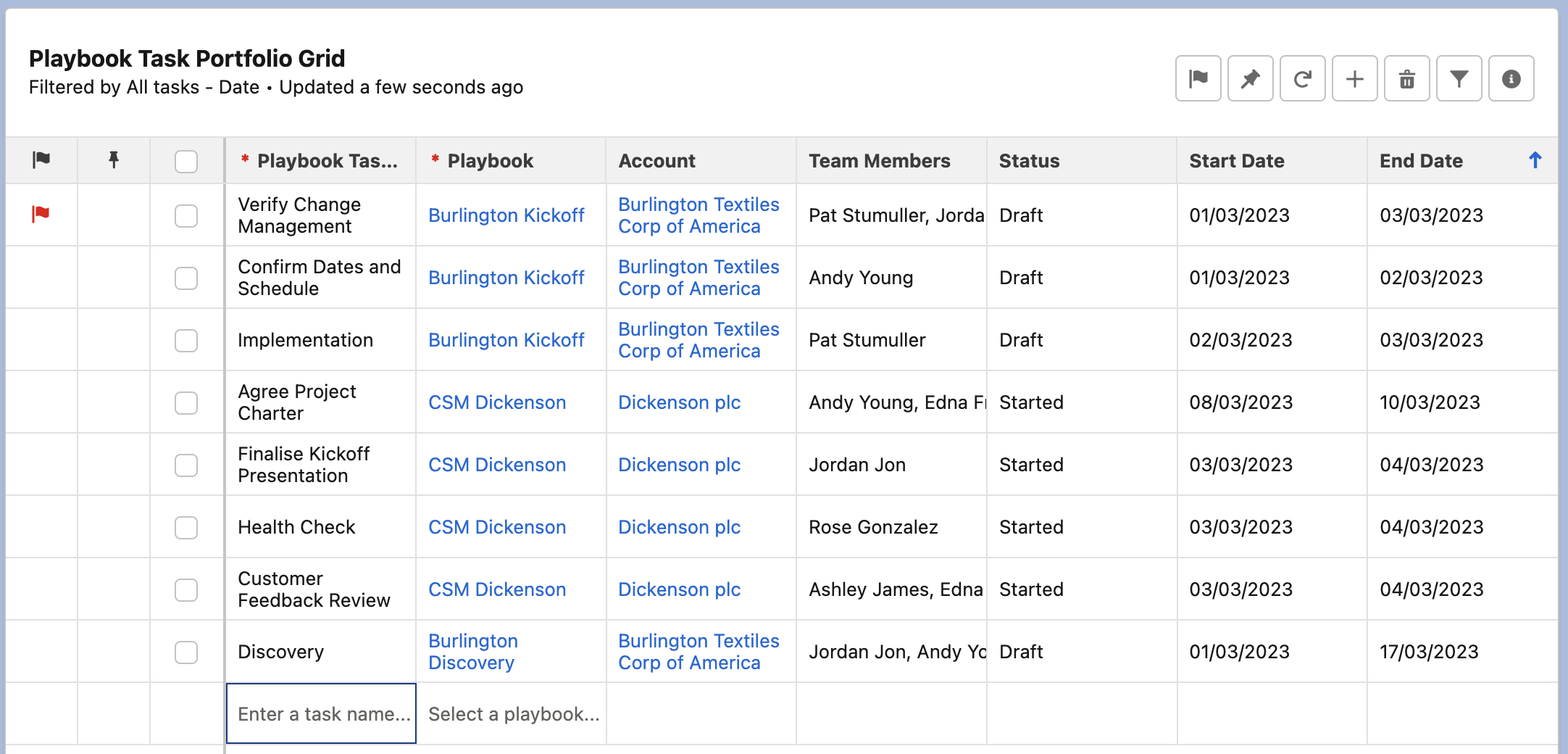Sort by the Status column header
The height and width of the screenshot is (754, 1568).
click(1029, 161)
